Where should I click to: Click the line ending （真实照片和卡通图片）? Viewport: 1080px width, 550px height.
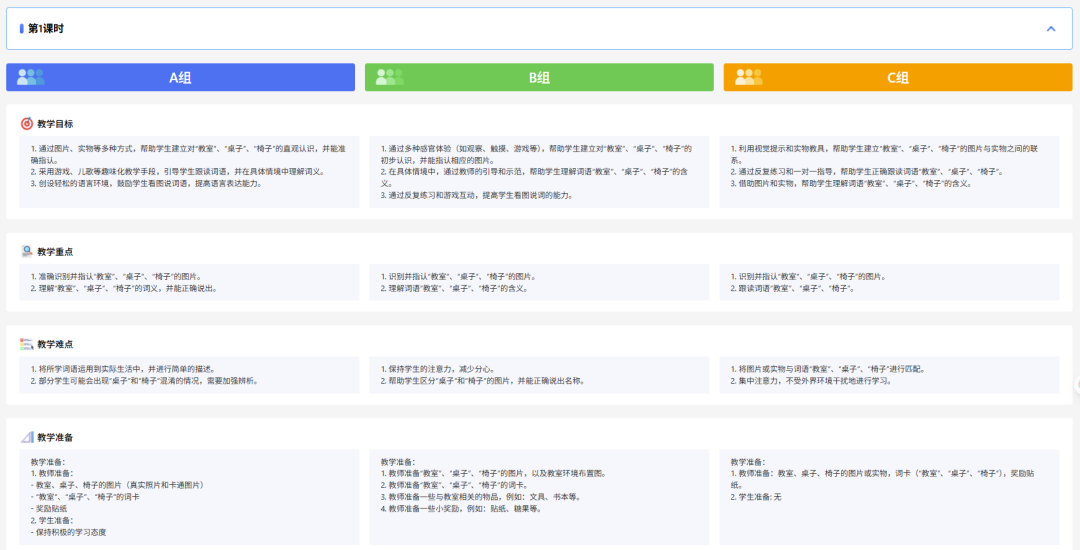point(117,485)
